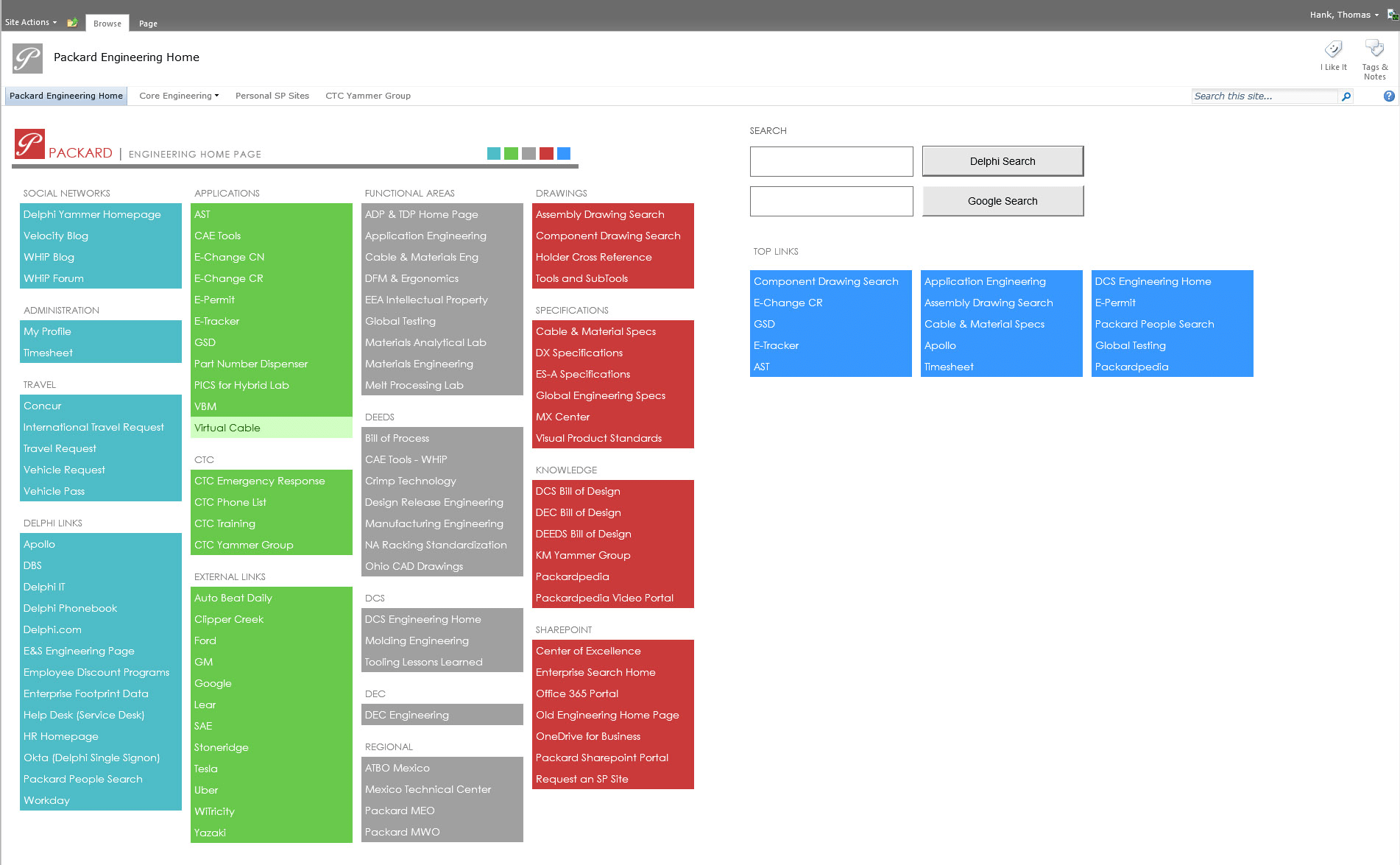The image size is (1400, 865).
Task: Click the search magnifier icon
Action: [1346, 96]
